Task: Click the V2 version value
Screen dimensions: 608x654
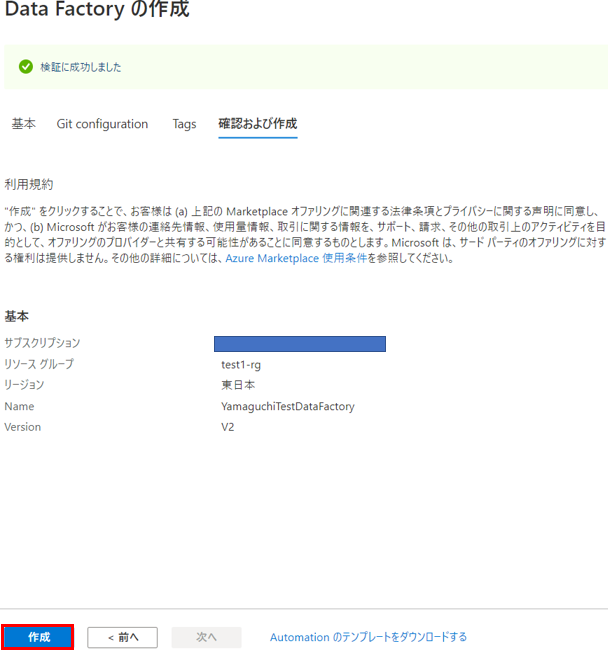Action: click(x=228, y=427)
